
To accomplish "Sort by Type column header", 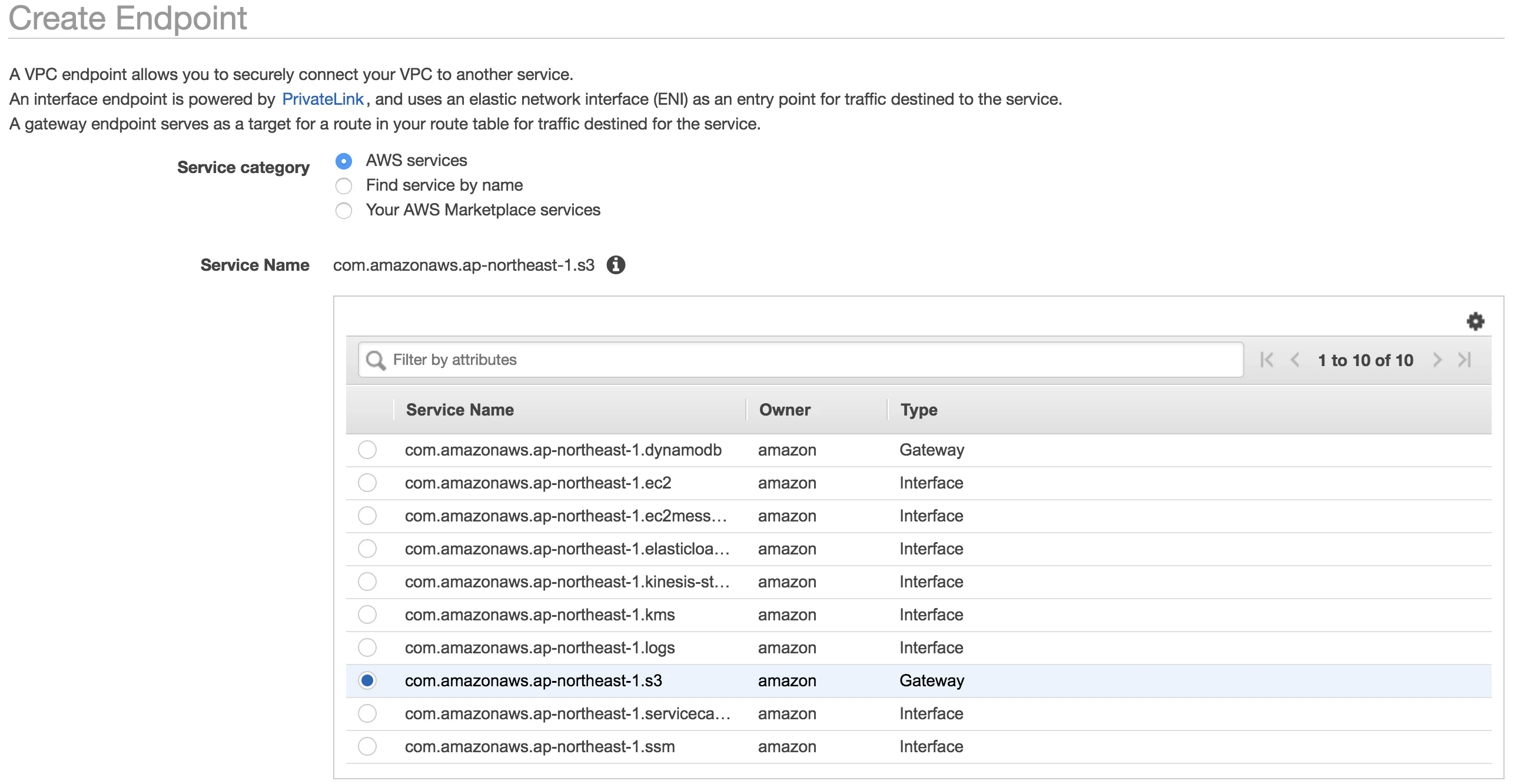I will point(919,410).
